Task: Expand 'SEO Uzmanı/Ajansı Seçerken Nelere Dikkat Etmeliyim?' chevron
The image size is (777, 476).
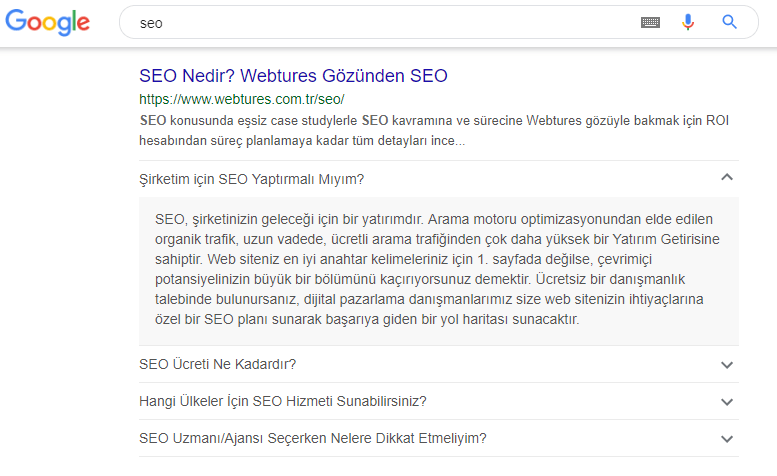Action: tap(726, 439)
